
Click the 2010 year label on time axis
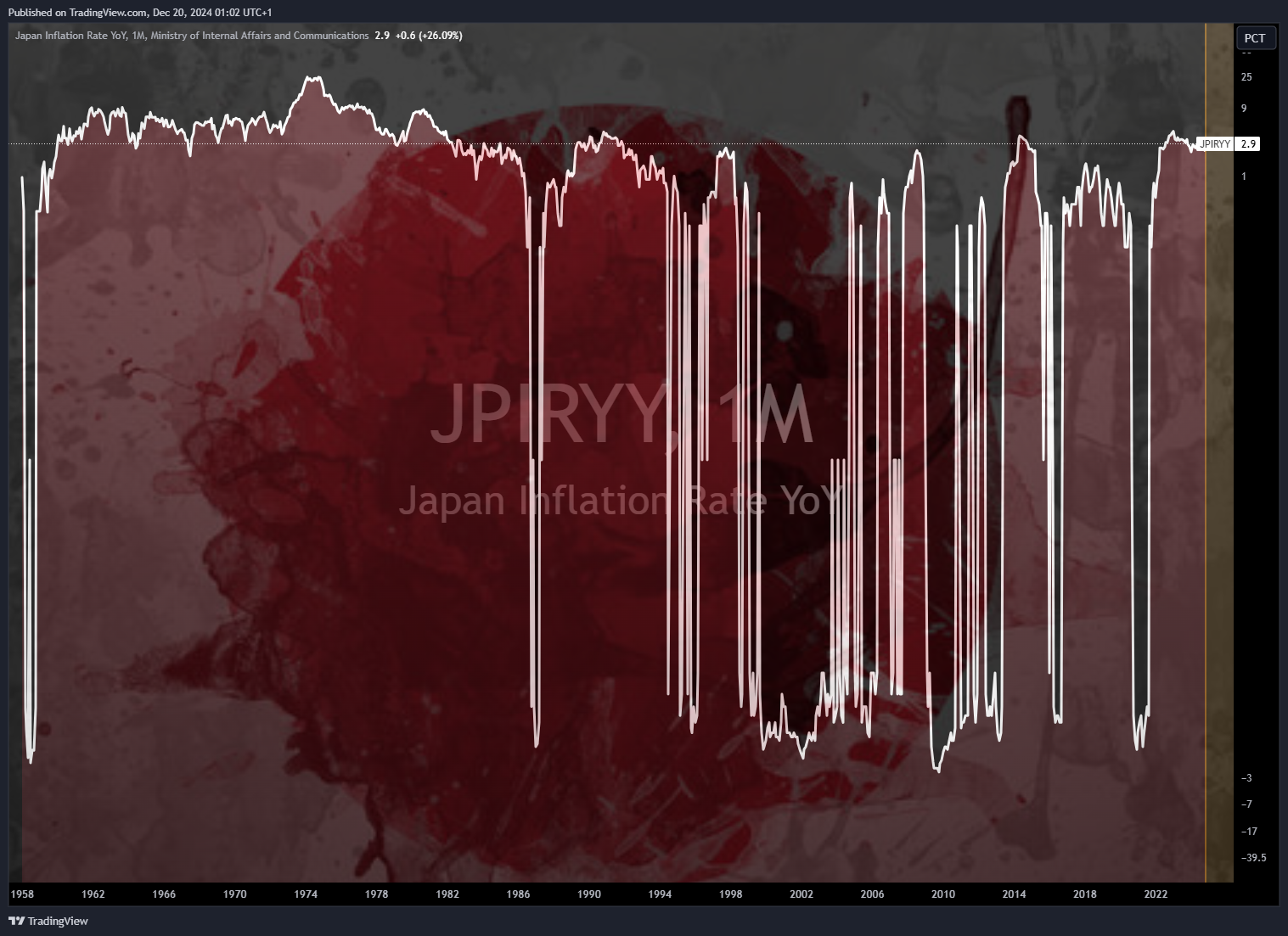click(x=943, y=894)
